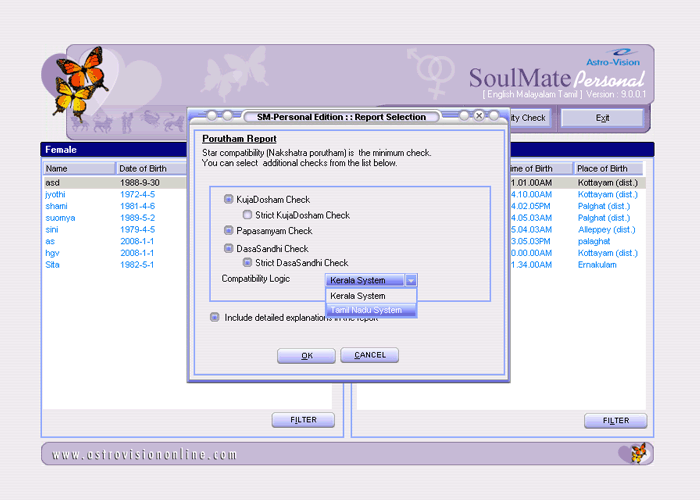Click the www.astrovisiononline.com link
The width and height of the screenshot is (700, 500).
click(144, 454)
